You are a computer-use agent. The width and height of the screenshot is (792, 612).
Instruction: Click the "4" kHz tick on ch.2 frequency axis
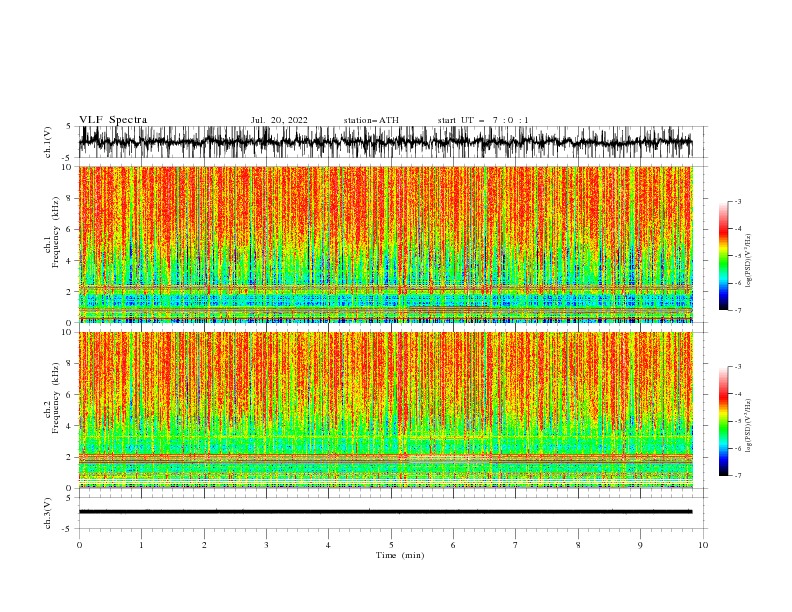pyautogui.click(x=69, y=426)
